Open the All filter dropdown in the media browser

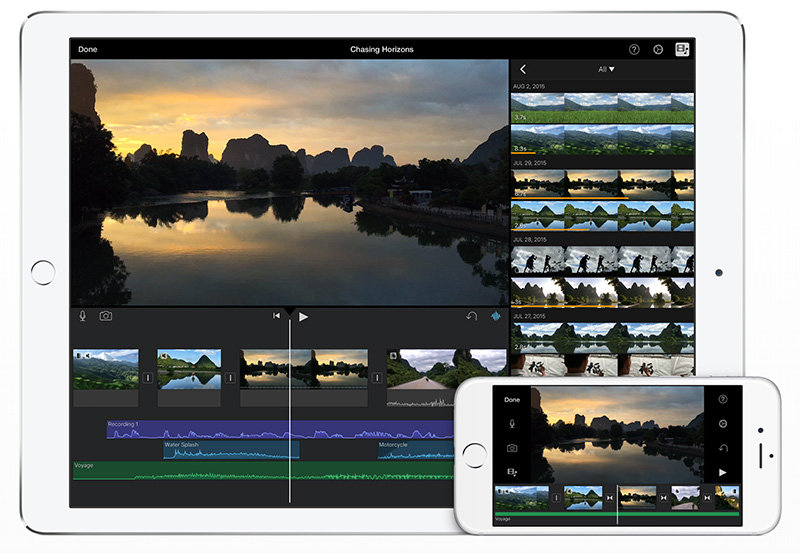point(606,70)
